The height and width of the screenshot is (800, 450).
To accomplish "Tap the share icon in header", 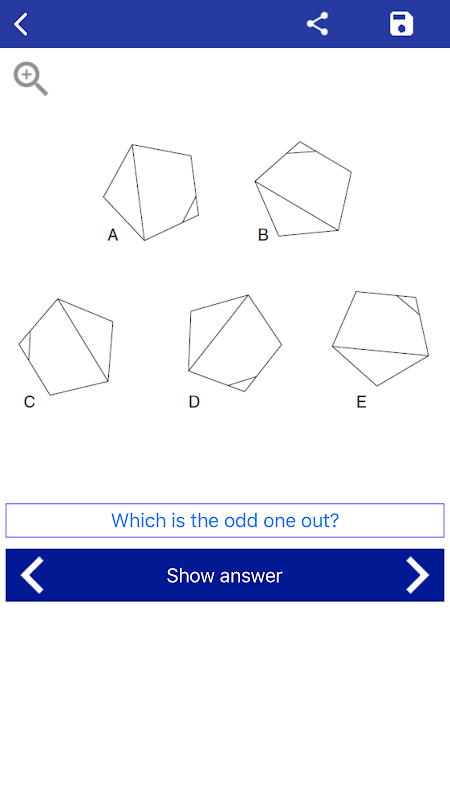I will [317, 24].
